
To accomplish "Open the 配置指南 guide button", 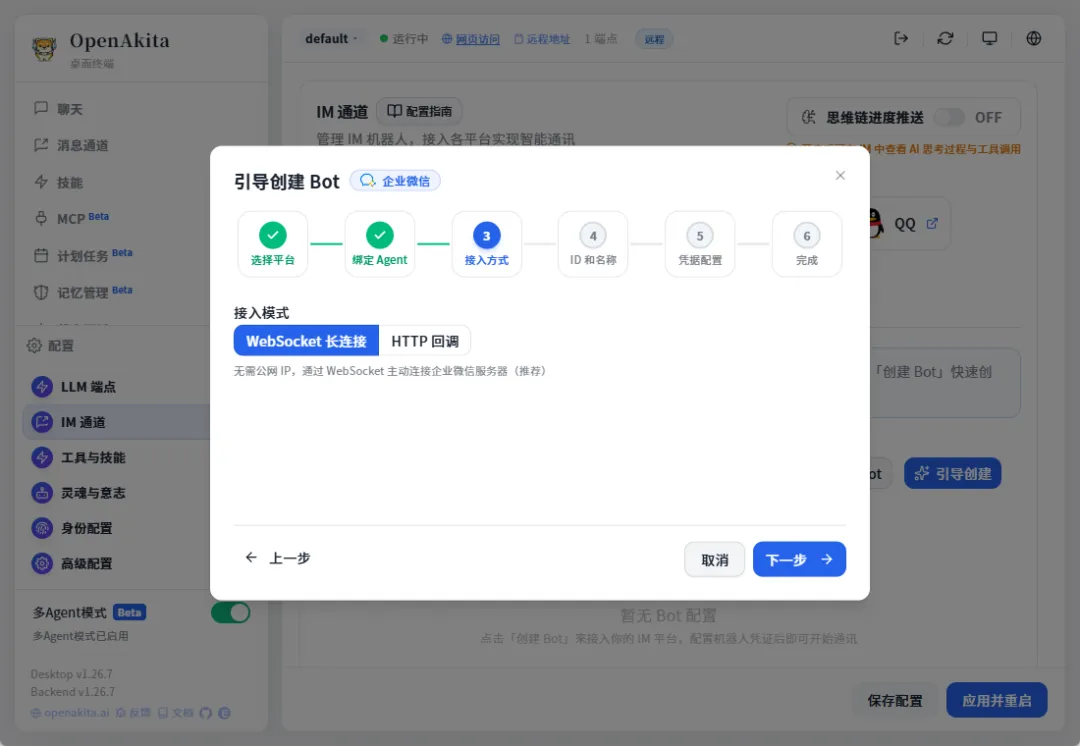I will pos(419,111).
